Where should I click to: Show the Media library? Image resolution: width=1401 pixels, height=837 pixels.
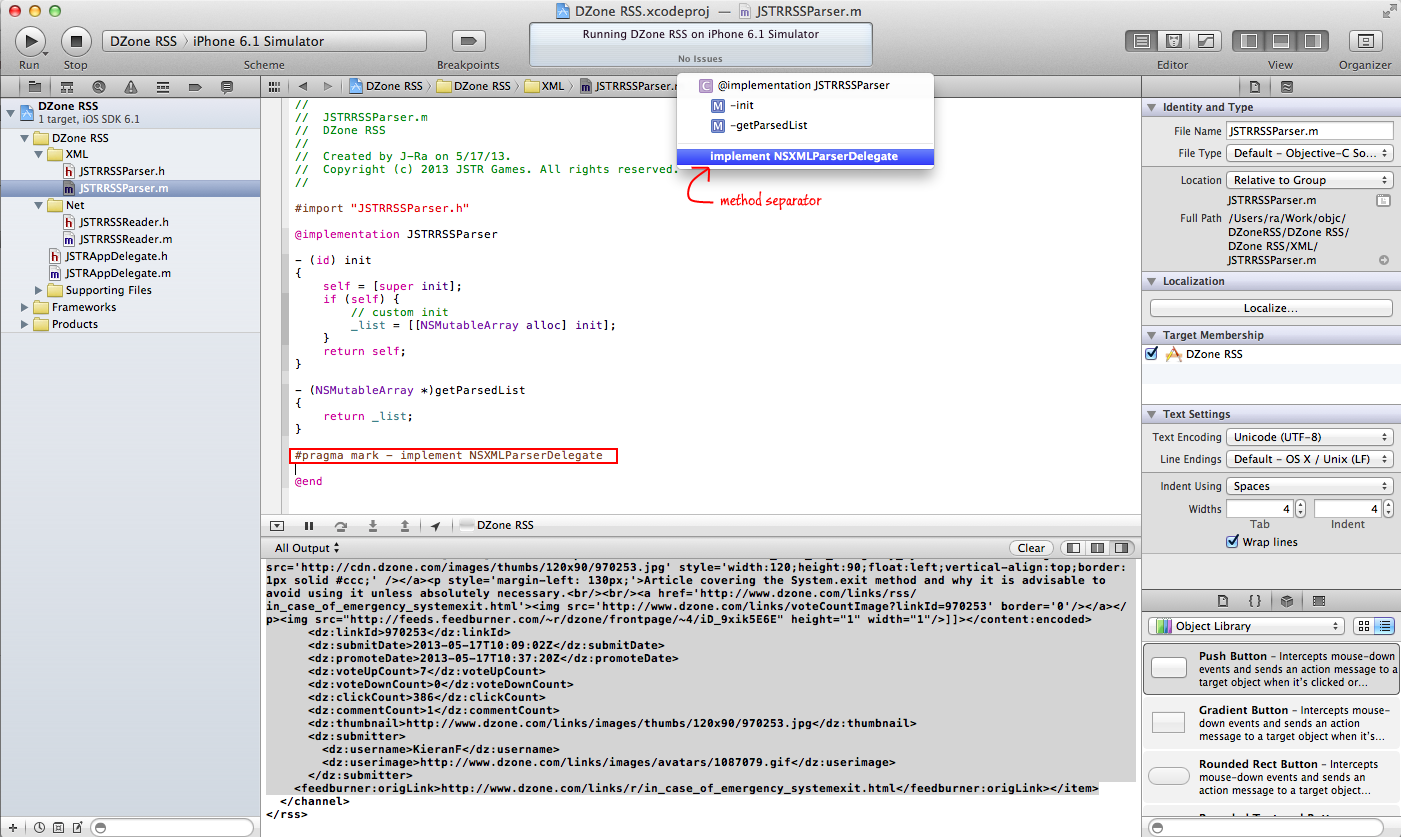click(x=1318, y=601)
